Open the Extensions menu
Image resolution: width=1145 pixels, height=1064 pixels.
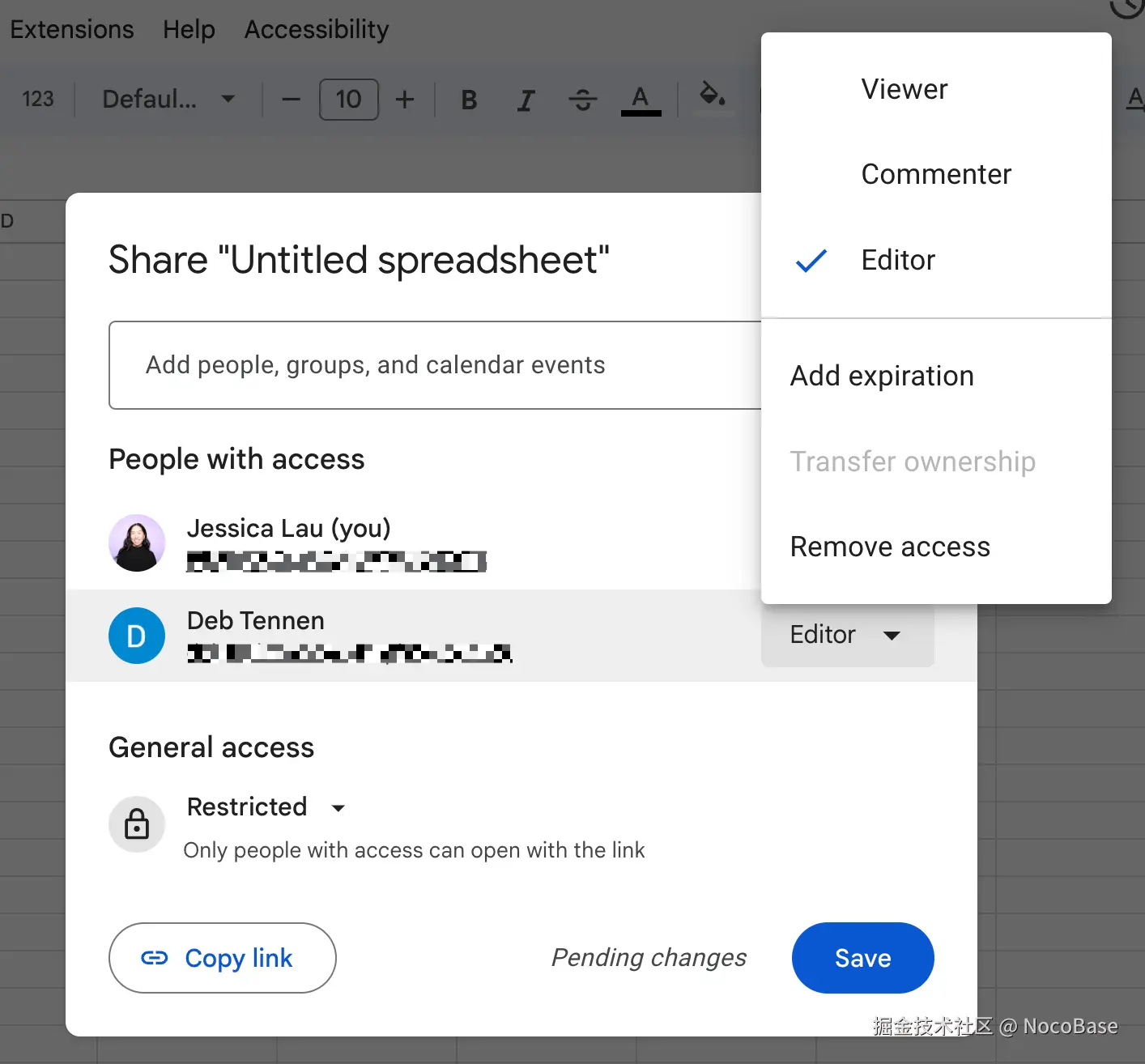(71, 28)
